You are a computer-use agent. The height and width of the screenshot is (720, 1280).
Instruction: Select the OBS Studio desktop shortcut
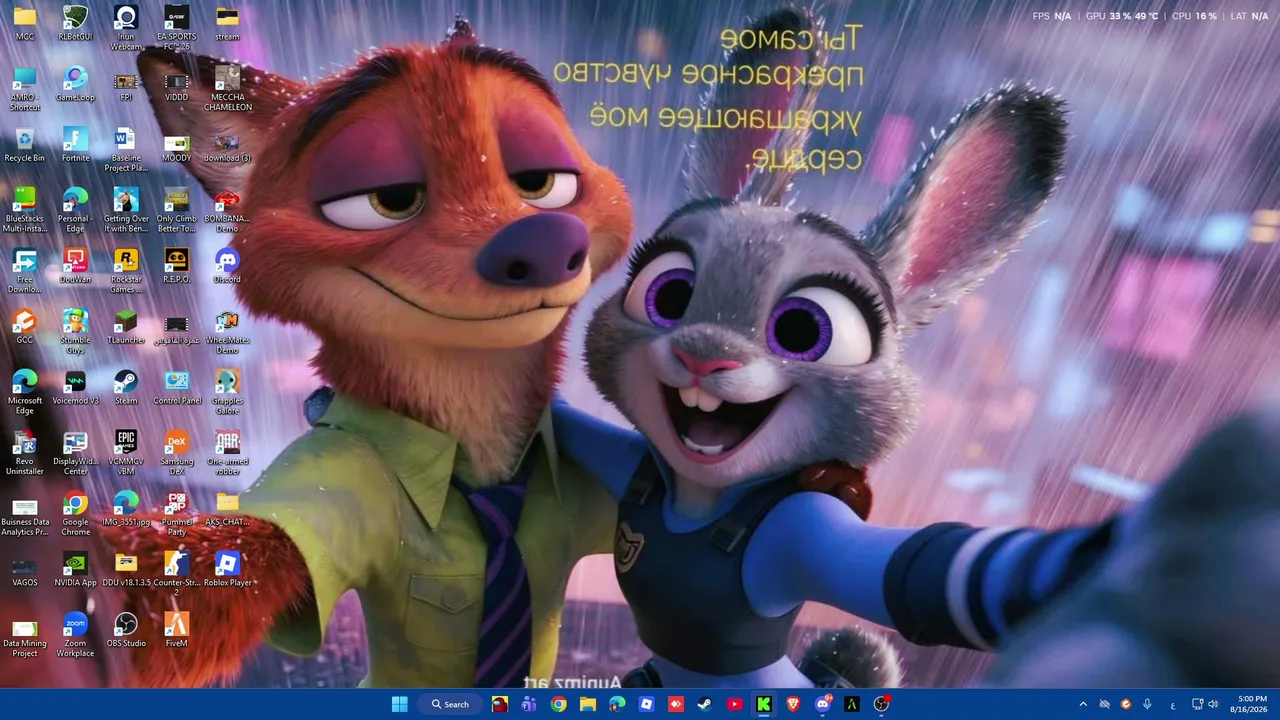[126, 631]
